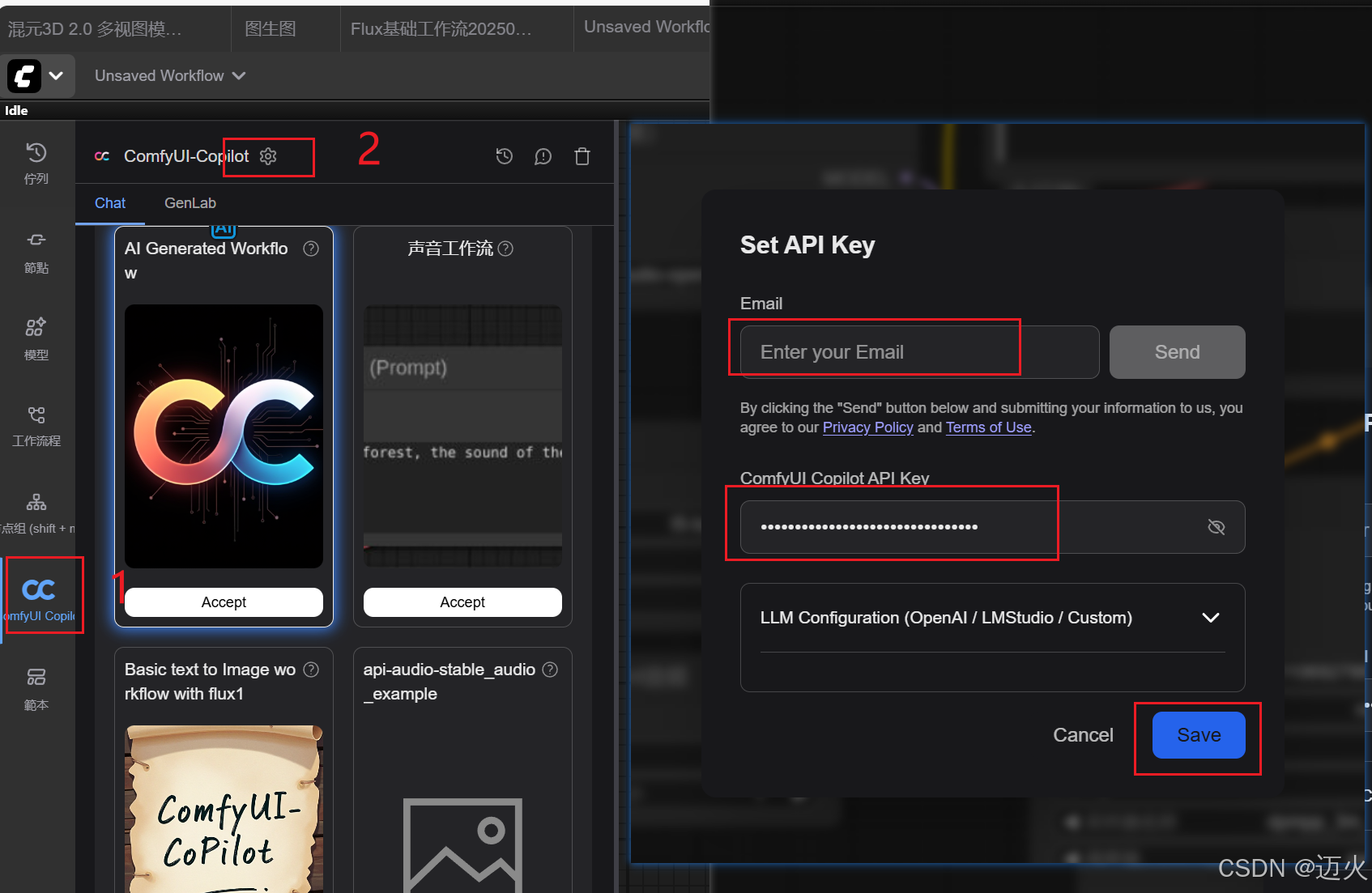This screenshot has height=893, width=1372.
Task: Expand the LLM Configuration section
Action: (x=992, y=618)
